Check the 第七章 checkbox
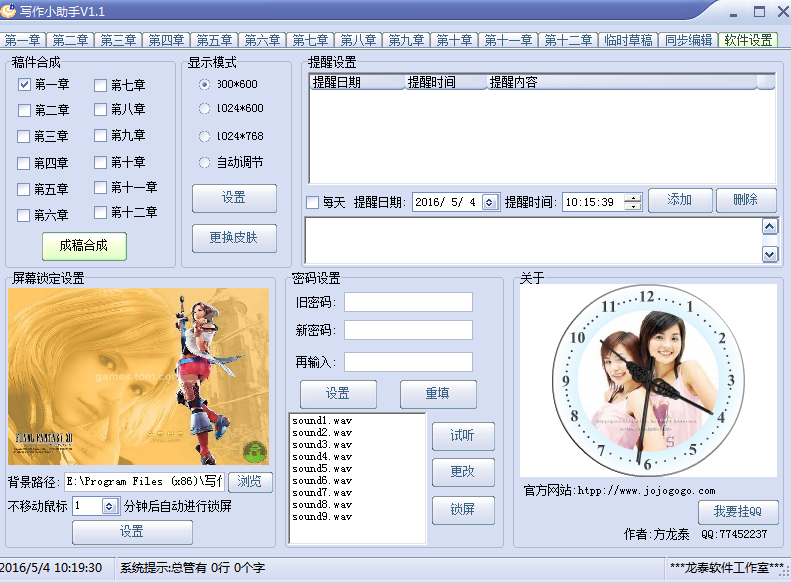This screenshot has width=791, height=583. (100, 85)
